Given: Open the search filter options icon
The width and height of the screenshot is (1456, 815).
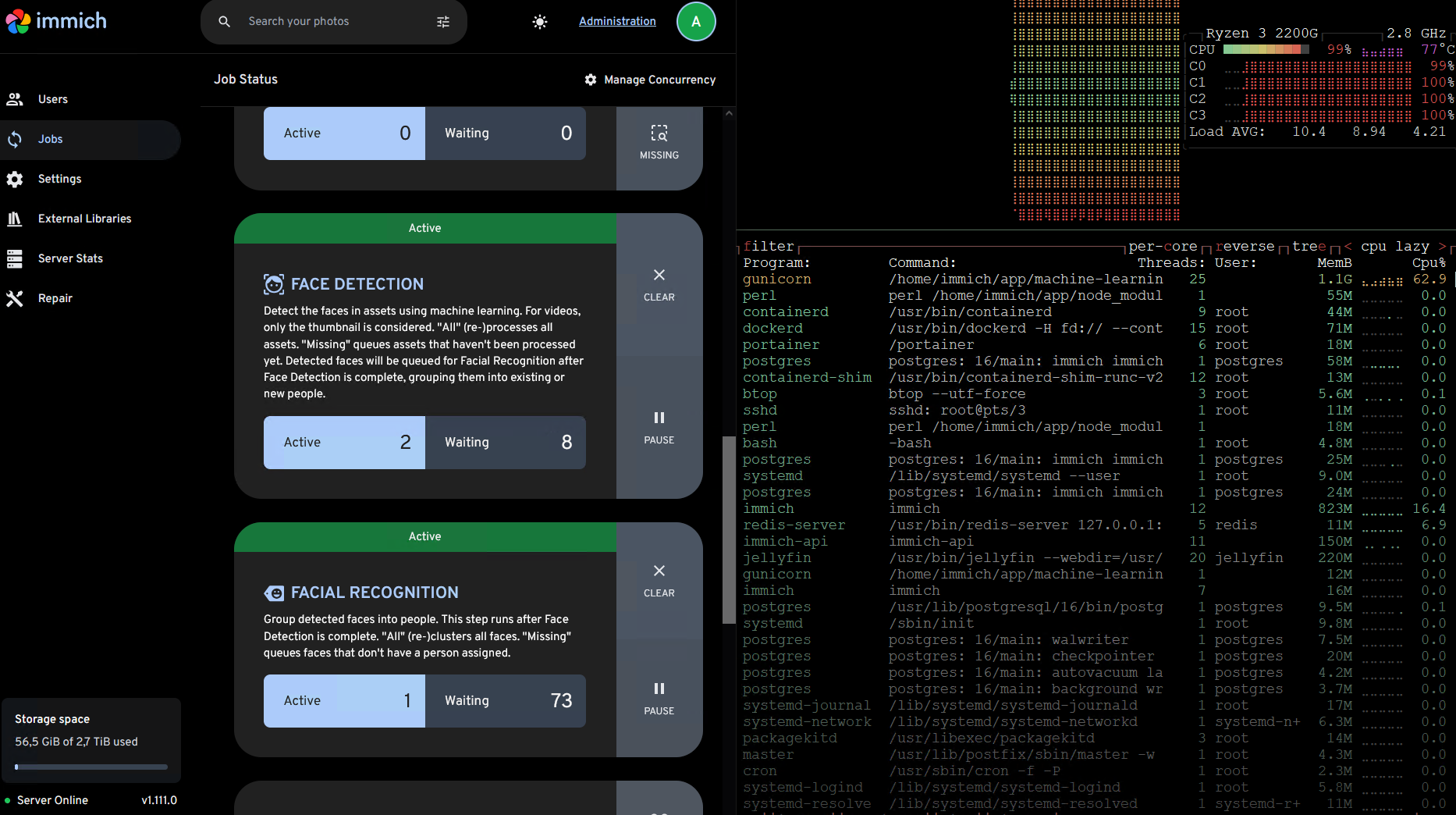Looking at the screenshot, I should pos(443,22).
